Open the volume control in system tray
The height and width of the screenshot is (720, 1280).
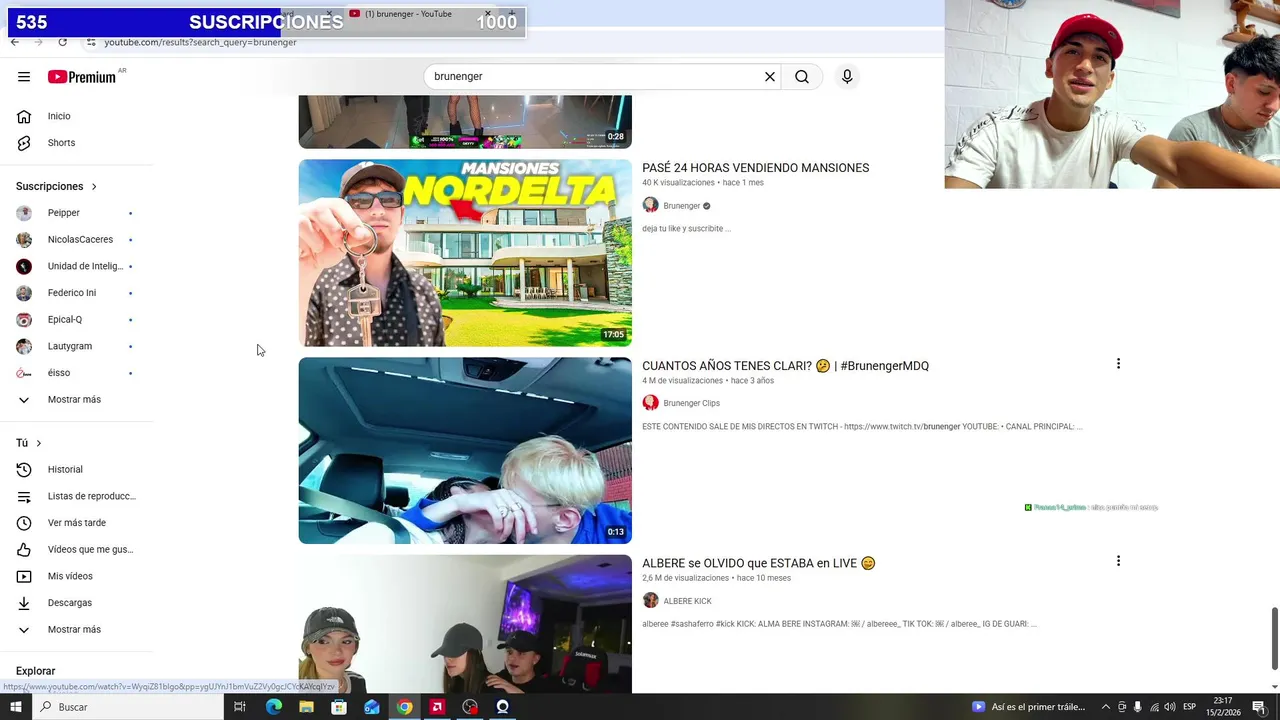point(1170,707)
